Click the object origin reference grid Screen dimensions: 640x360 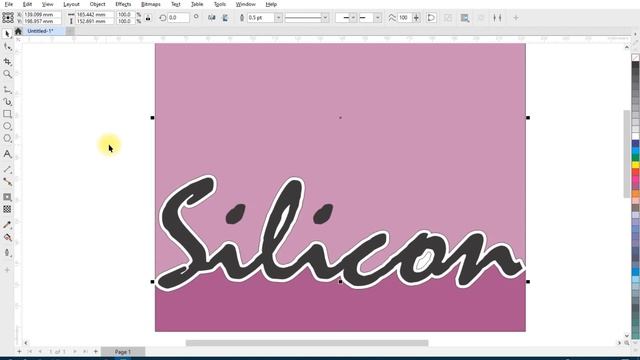click(8, 18)
